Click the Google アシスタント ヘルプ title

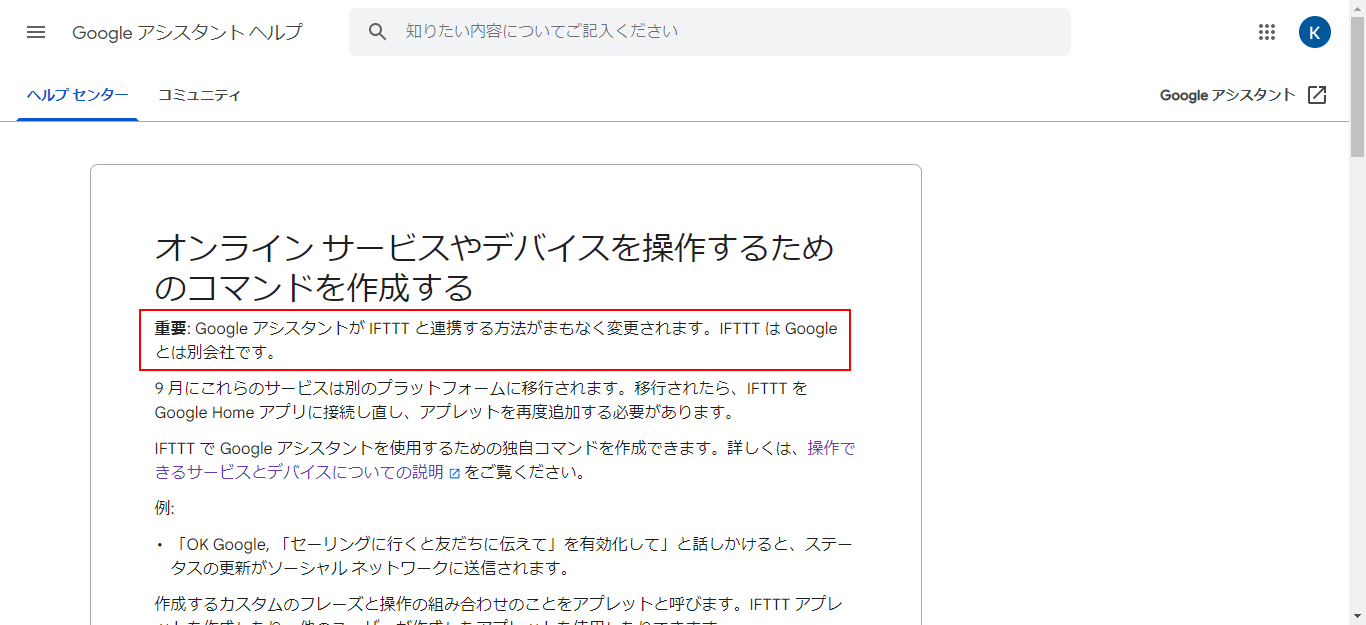click(187, 32)
